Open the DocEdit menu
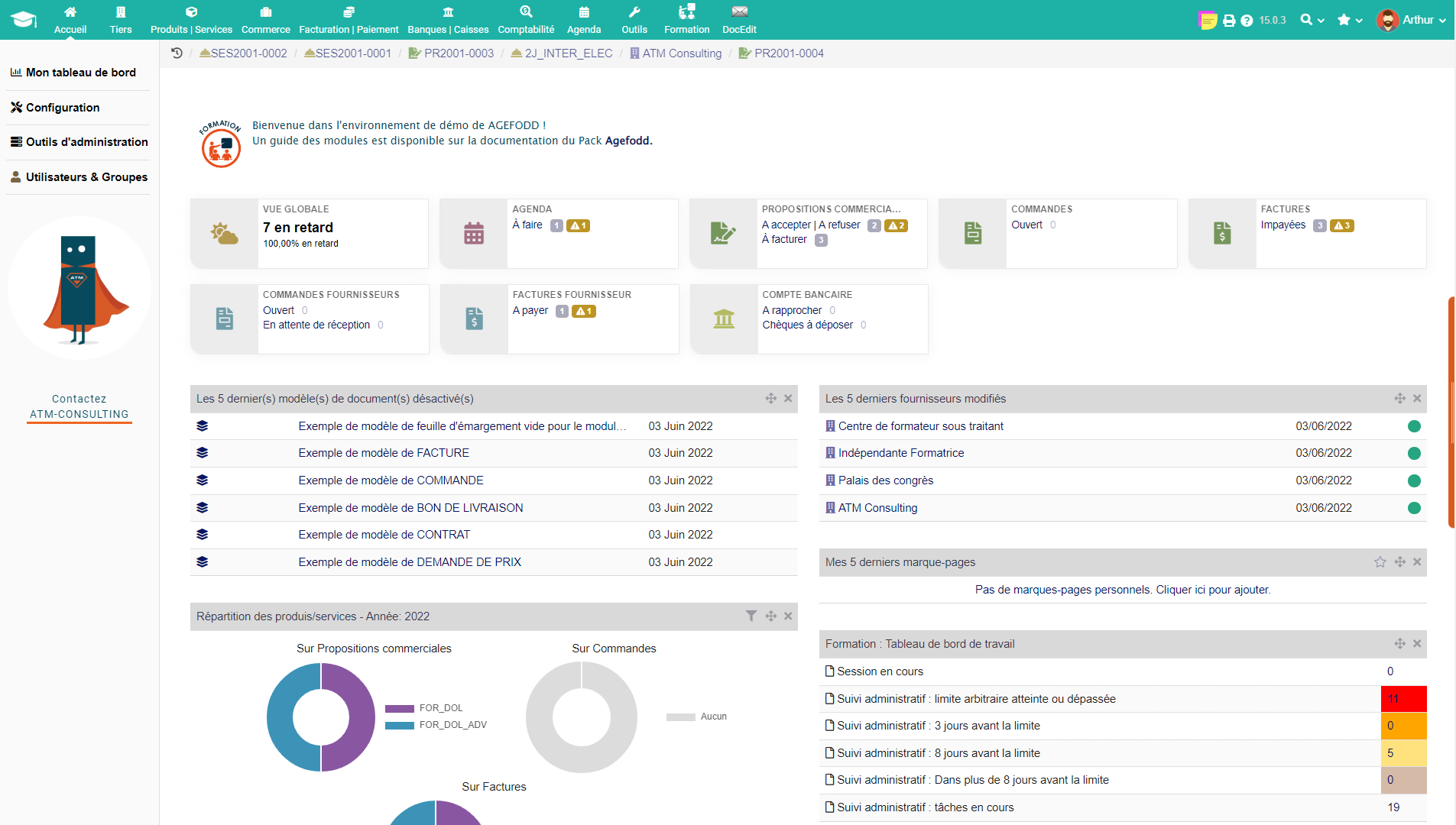 (739, 20)
